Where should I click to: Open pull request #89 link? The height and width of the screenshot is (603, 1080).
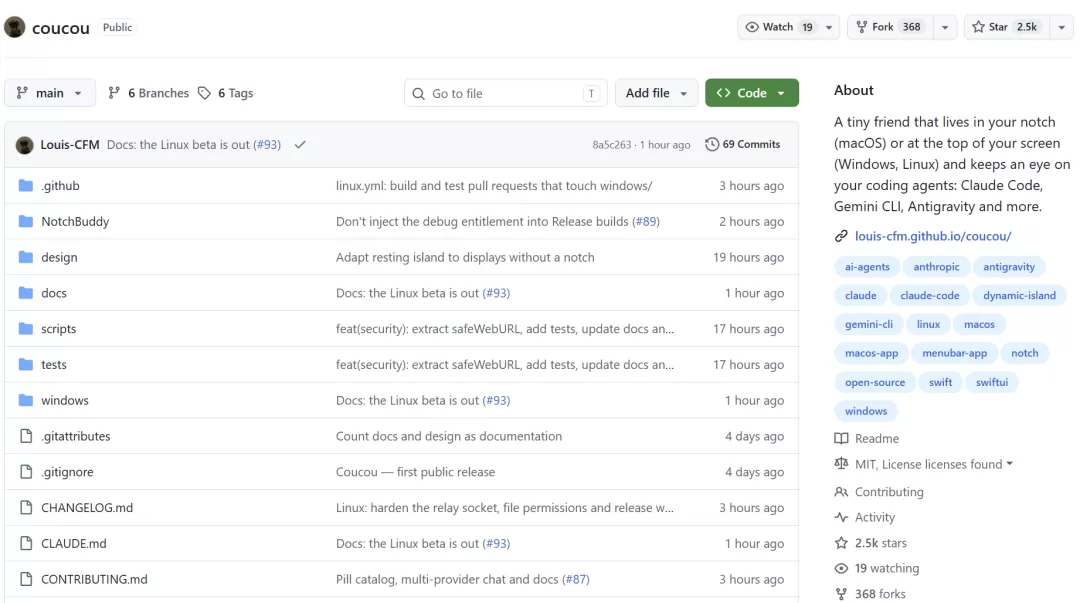coord(646,221)
